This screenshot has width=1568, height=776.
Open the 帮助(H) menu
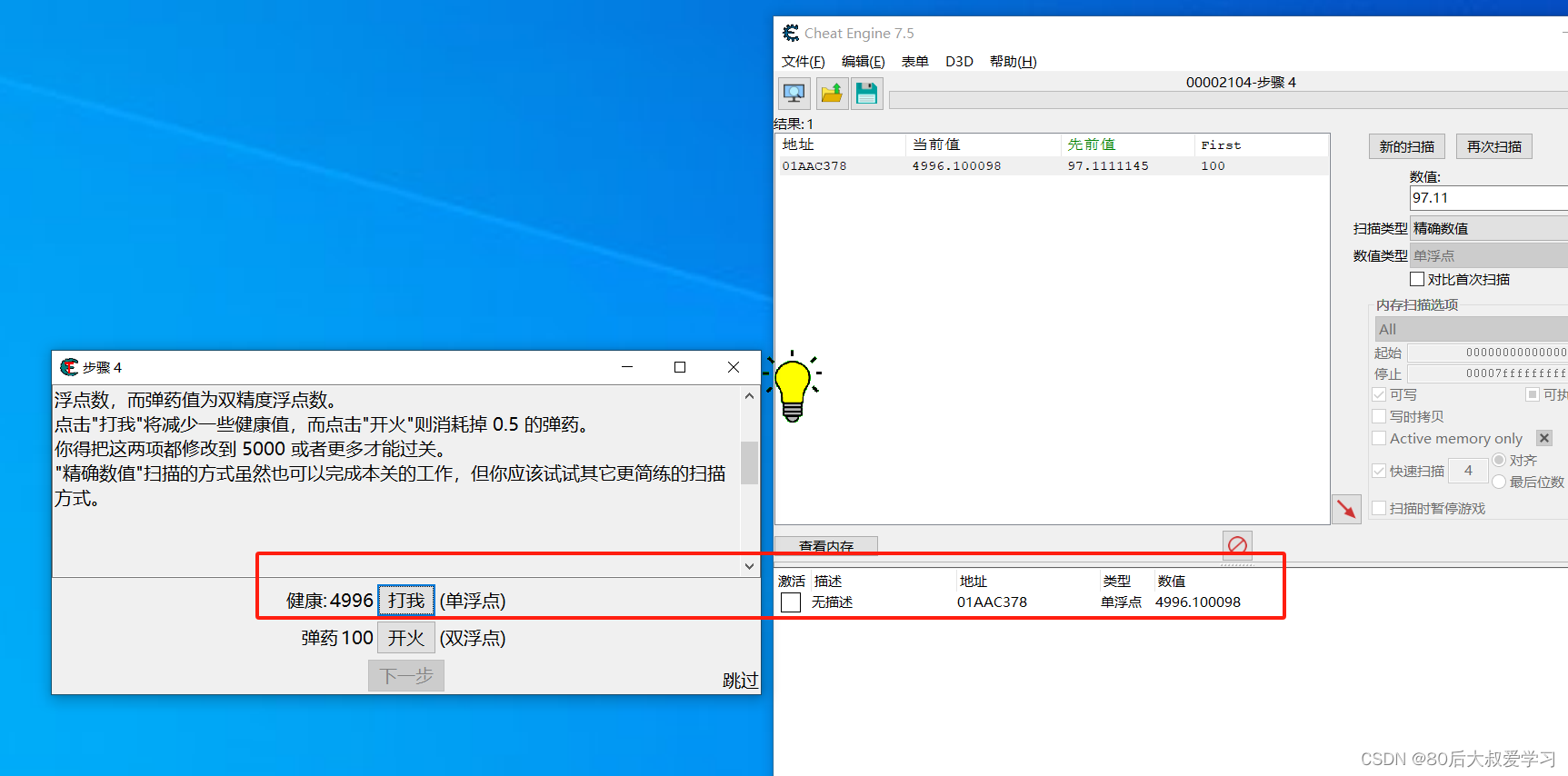coord(1014,61)
